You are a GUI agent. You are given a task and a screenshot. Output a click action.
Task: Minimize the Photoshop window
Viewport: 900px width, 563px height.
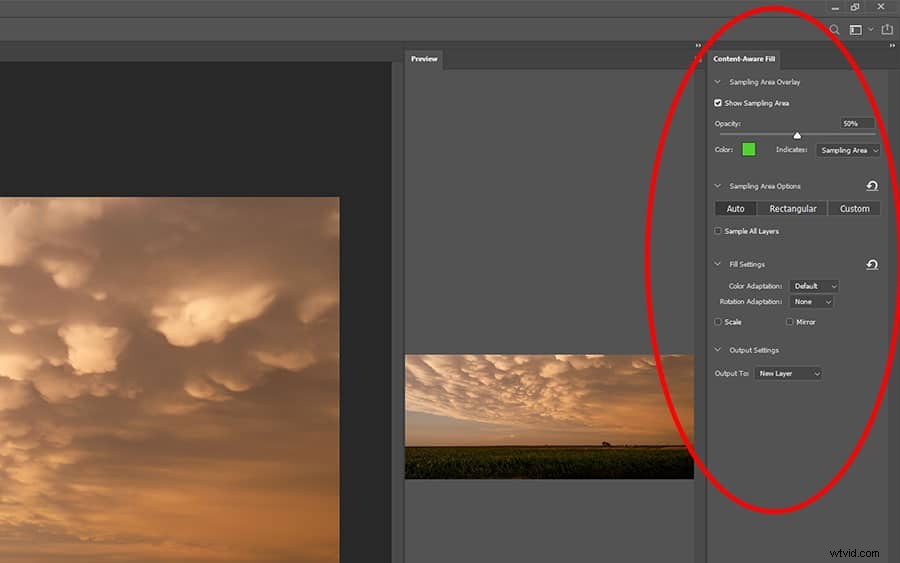click(x=835, y=7)
